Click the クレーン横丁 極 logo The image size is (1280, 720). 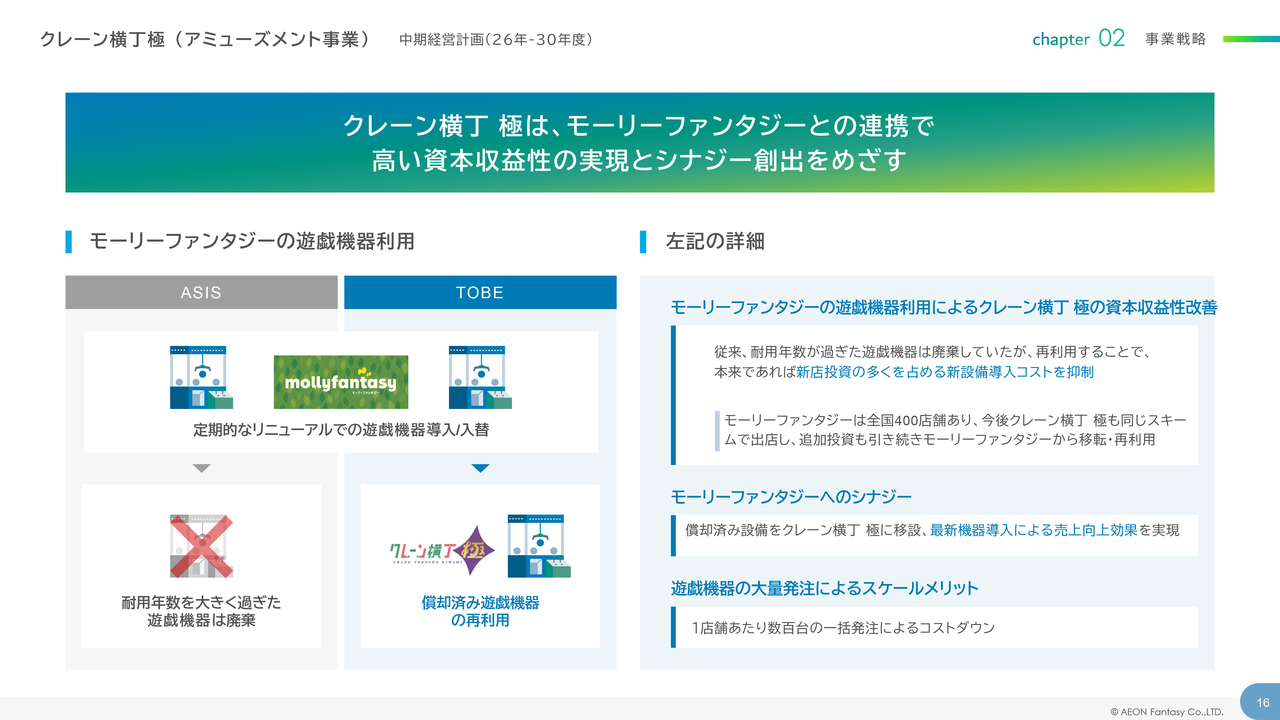tap(443, 550)
